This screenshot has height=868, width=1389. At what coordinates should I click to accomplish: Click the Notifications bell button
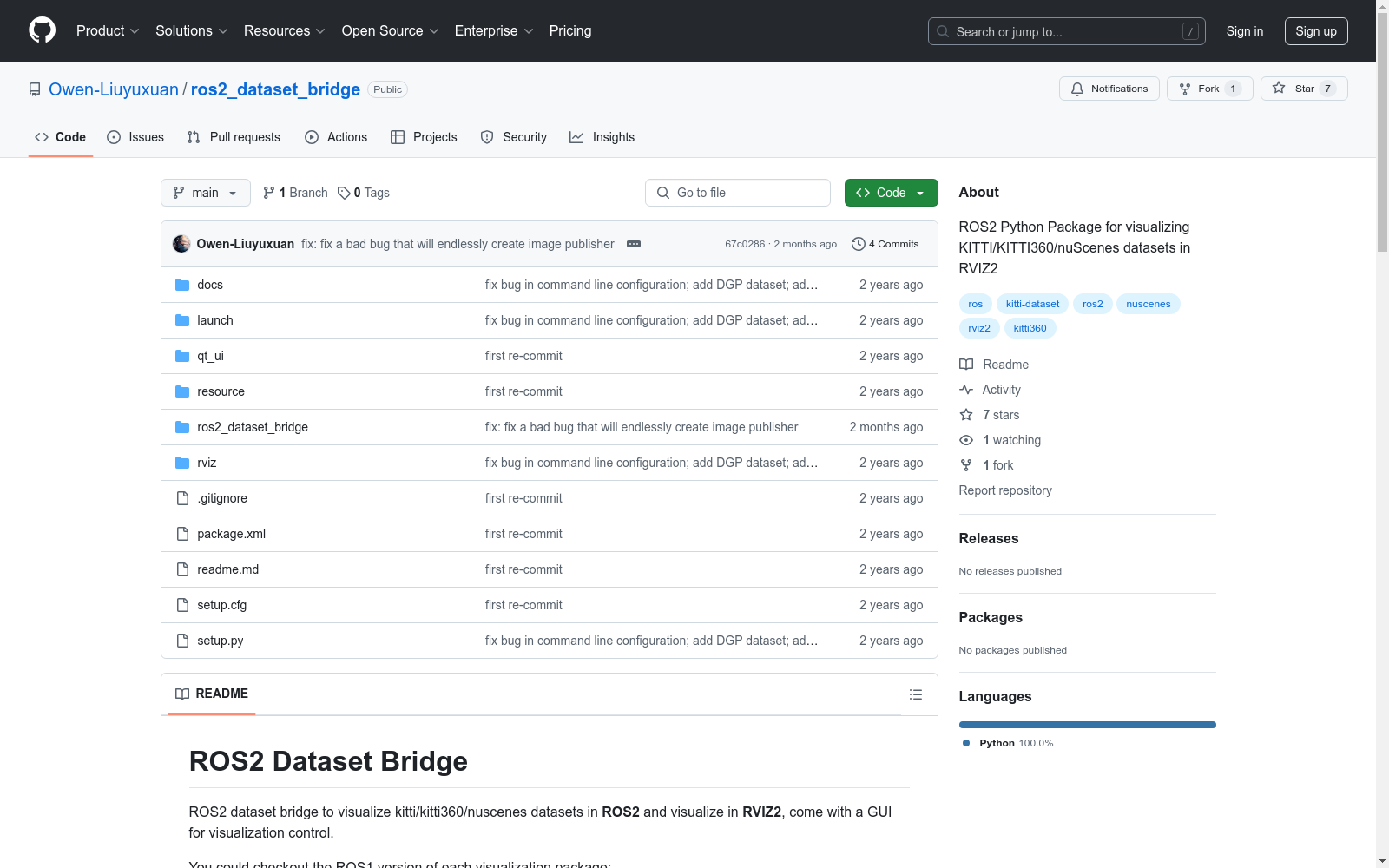[x=1109, y=89]
